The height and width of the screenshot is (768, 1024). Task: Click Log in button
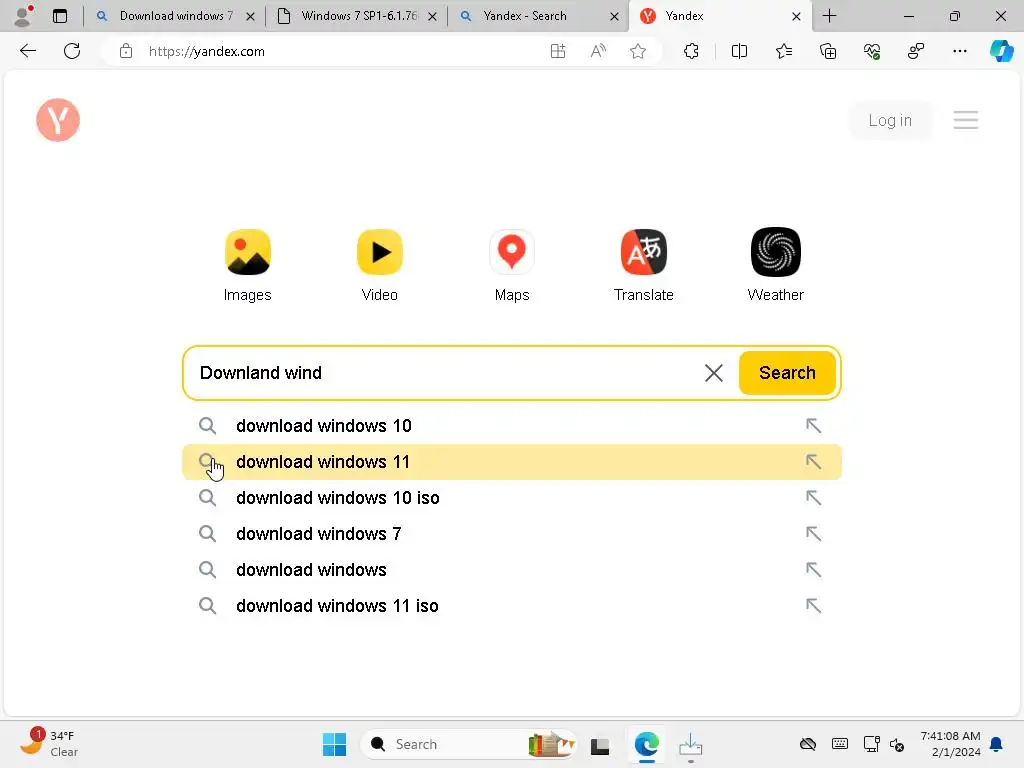click(889, 120)
